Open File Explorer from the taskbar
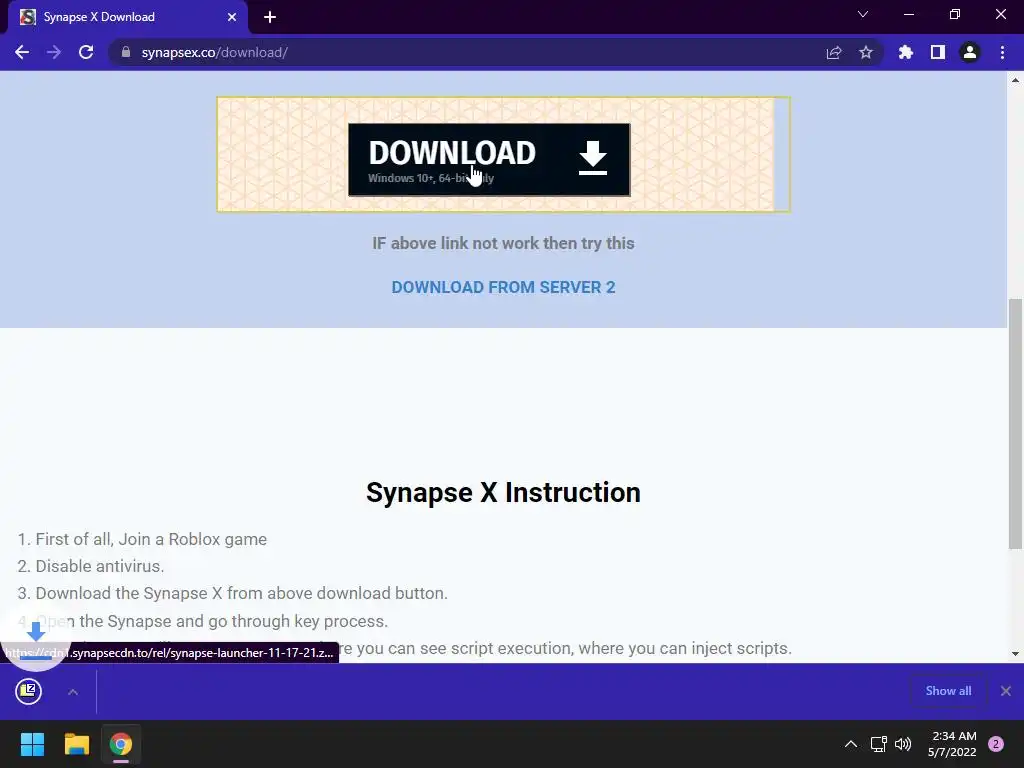The height and width of the screenshot is (768, 1024). 76,744
